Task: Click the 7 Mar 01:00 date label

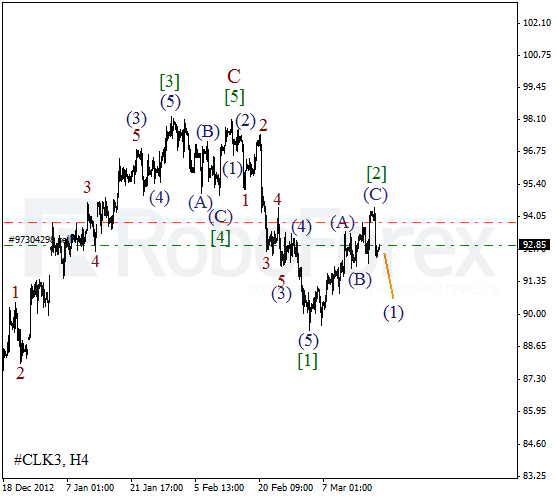Action: 347,488
